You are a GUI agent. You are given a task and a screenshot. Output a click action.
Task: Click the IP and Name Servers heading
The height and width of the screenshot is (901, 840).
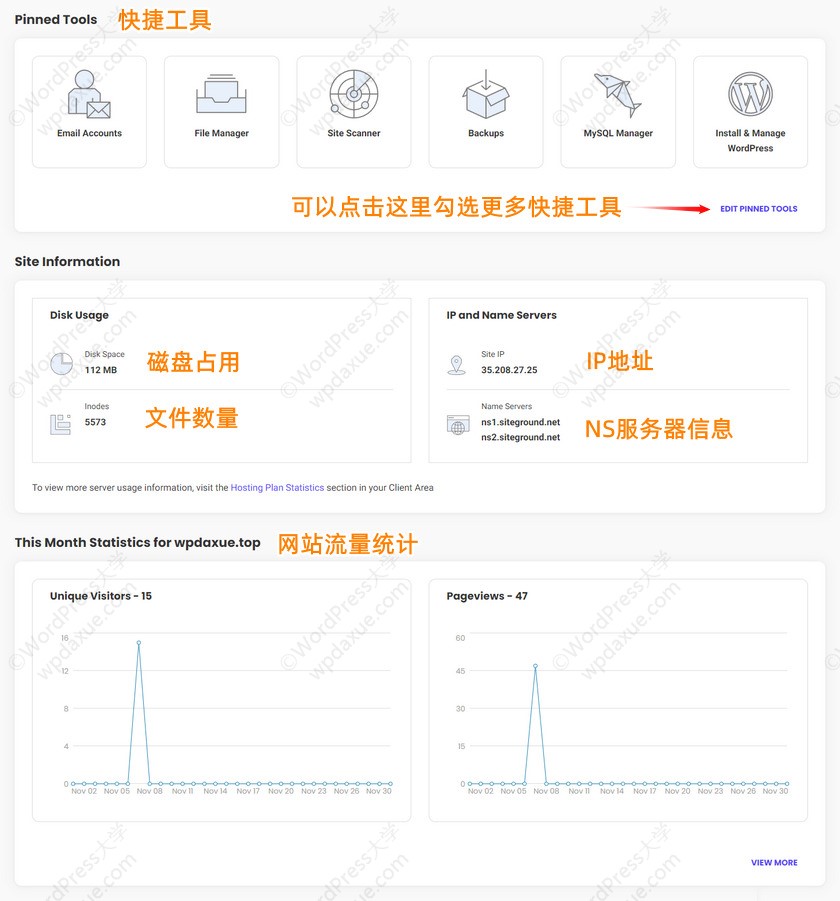coord(502,315)
